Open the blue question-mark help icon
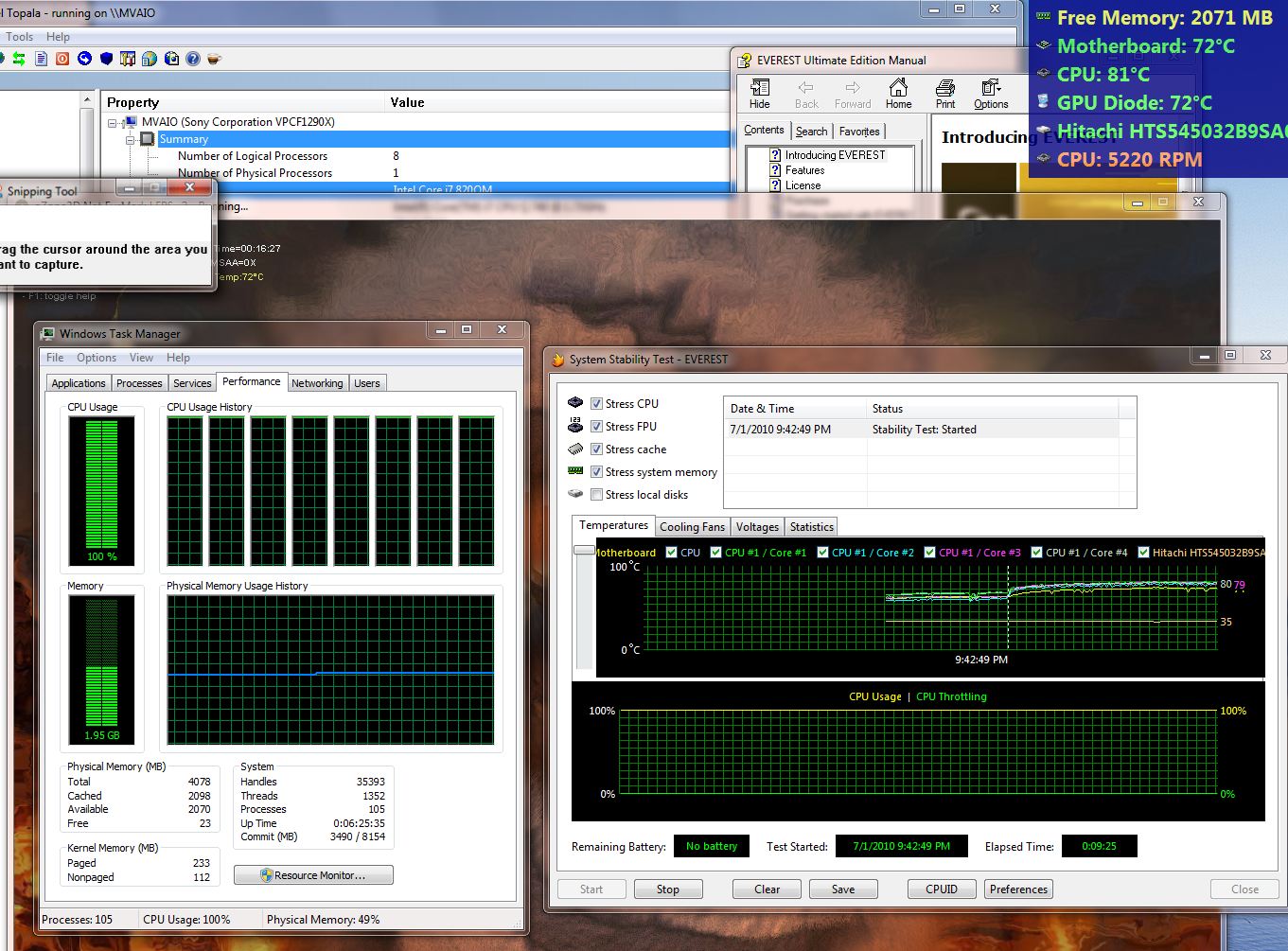The width and height of the screenshot is (1288, 951). click(193, 59)
